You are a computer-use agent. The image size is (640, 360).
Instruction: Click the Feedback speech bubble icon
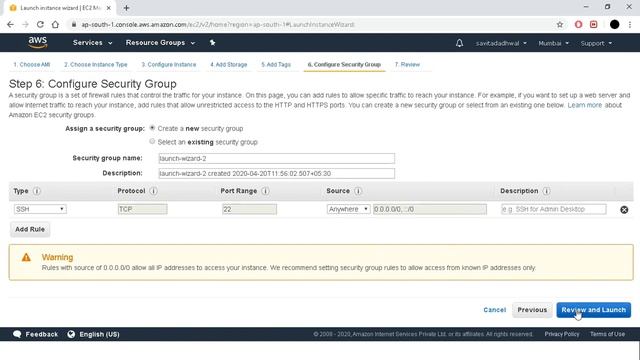[17, 334]
